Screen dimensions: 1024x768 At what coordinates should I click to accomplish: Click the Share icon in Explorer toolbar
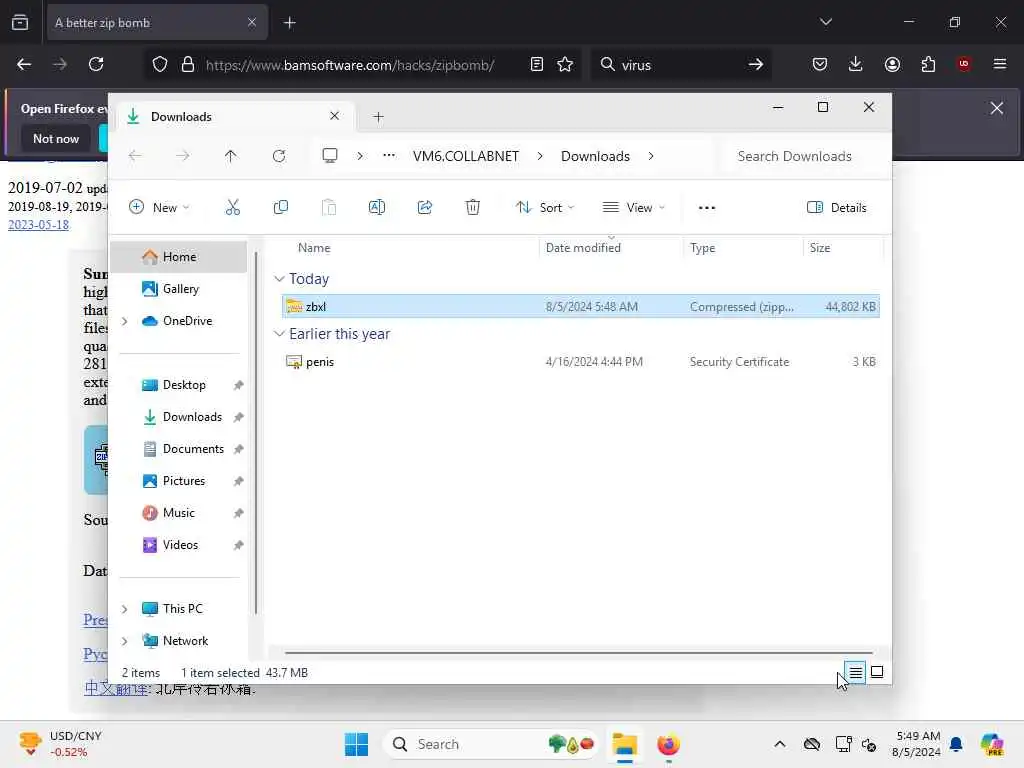click(424, 208)
